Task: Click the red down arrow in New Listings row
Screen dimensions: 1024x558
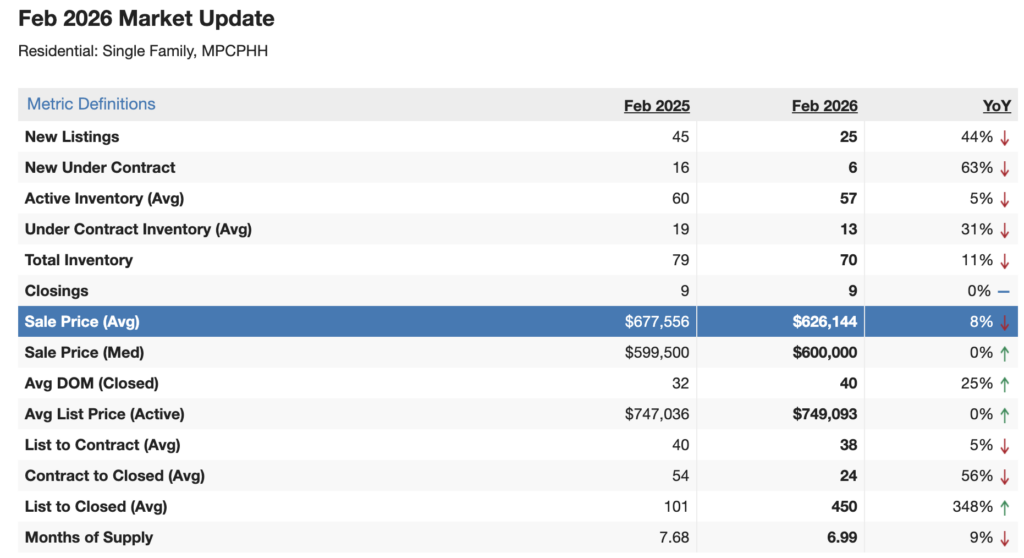Action: point(1004,137)
